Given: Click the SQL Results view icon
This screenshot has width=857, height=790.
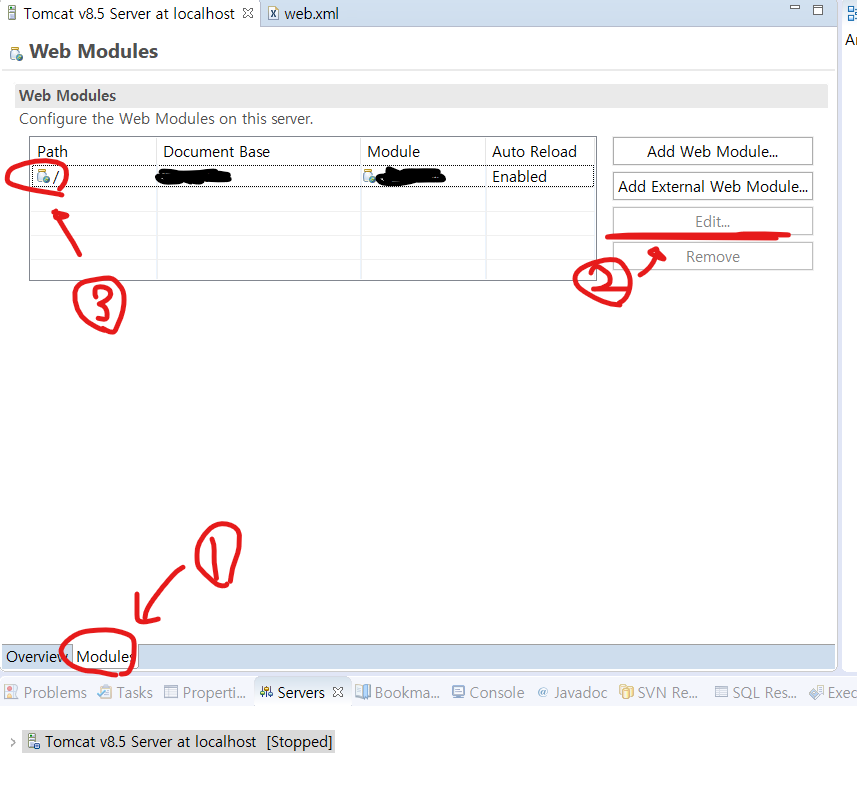Looking at the screenshot, I should [721, 692].
